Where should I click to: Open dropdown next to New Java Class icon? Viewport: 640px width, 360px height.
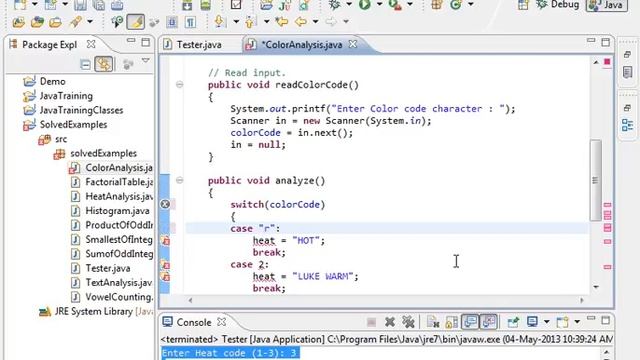coord(471,4)
